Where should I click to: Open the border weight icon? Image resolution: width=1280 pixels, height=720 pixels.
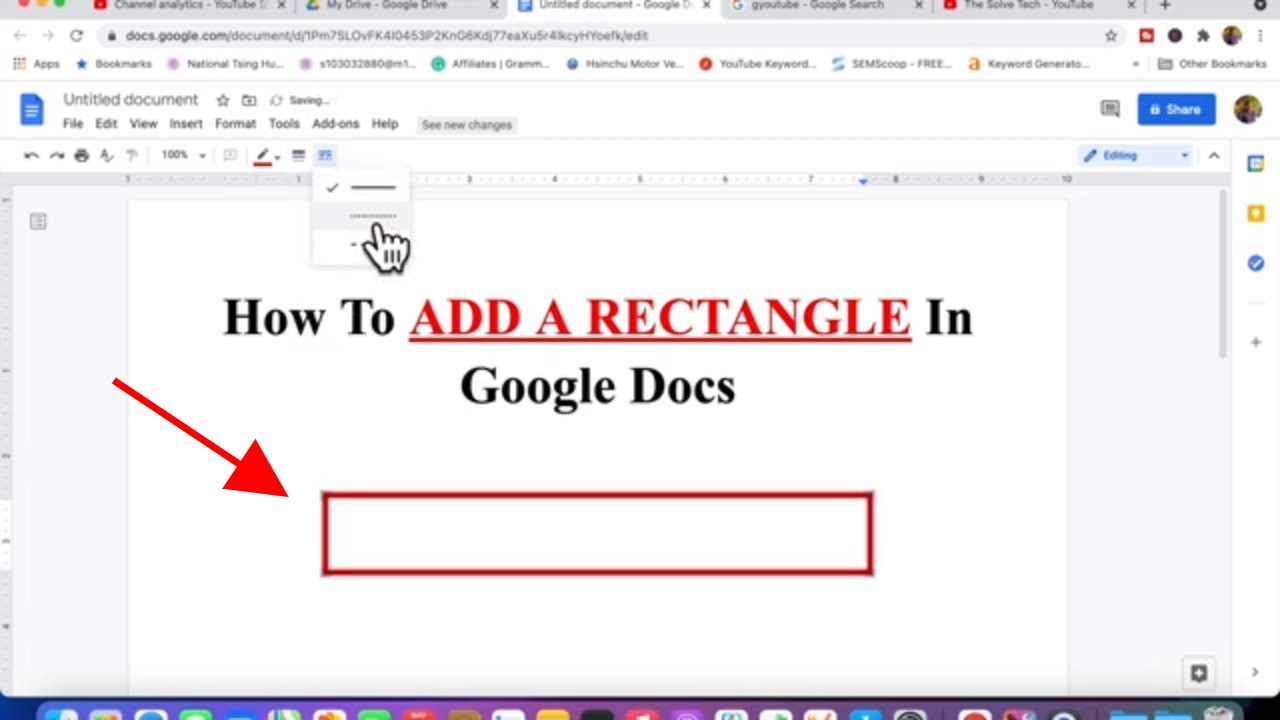point(298,155)
